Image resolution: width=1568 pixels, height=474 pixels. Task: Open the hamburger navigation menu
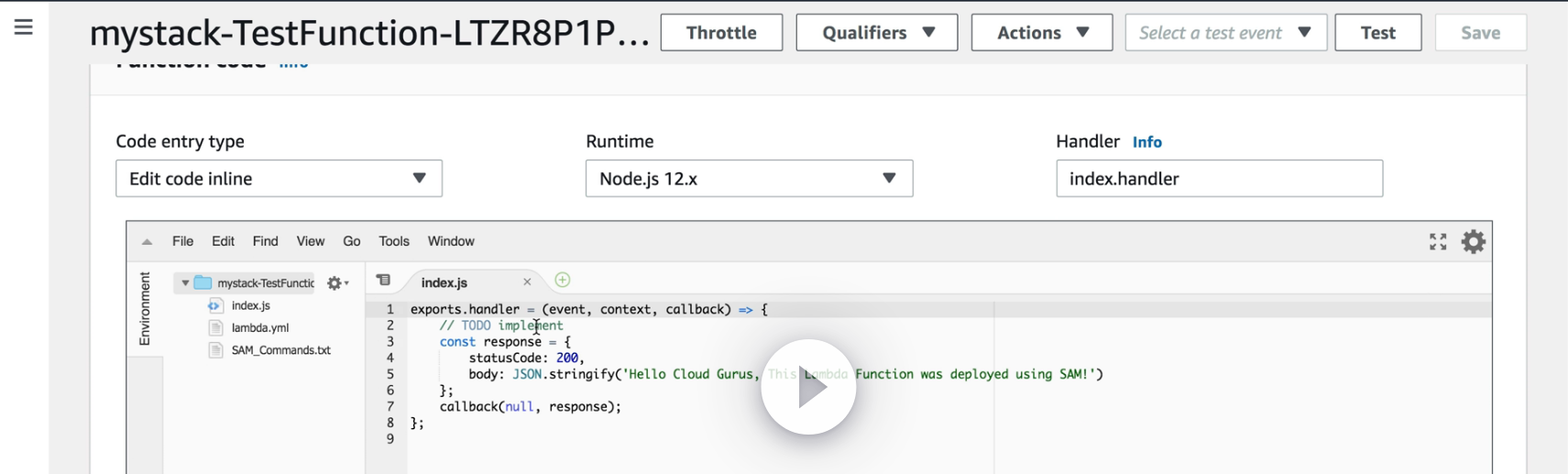pyautogui.click(x=24, y=28)
